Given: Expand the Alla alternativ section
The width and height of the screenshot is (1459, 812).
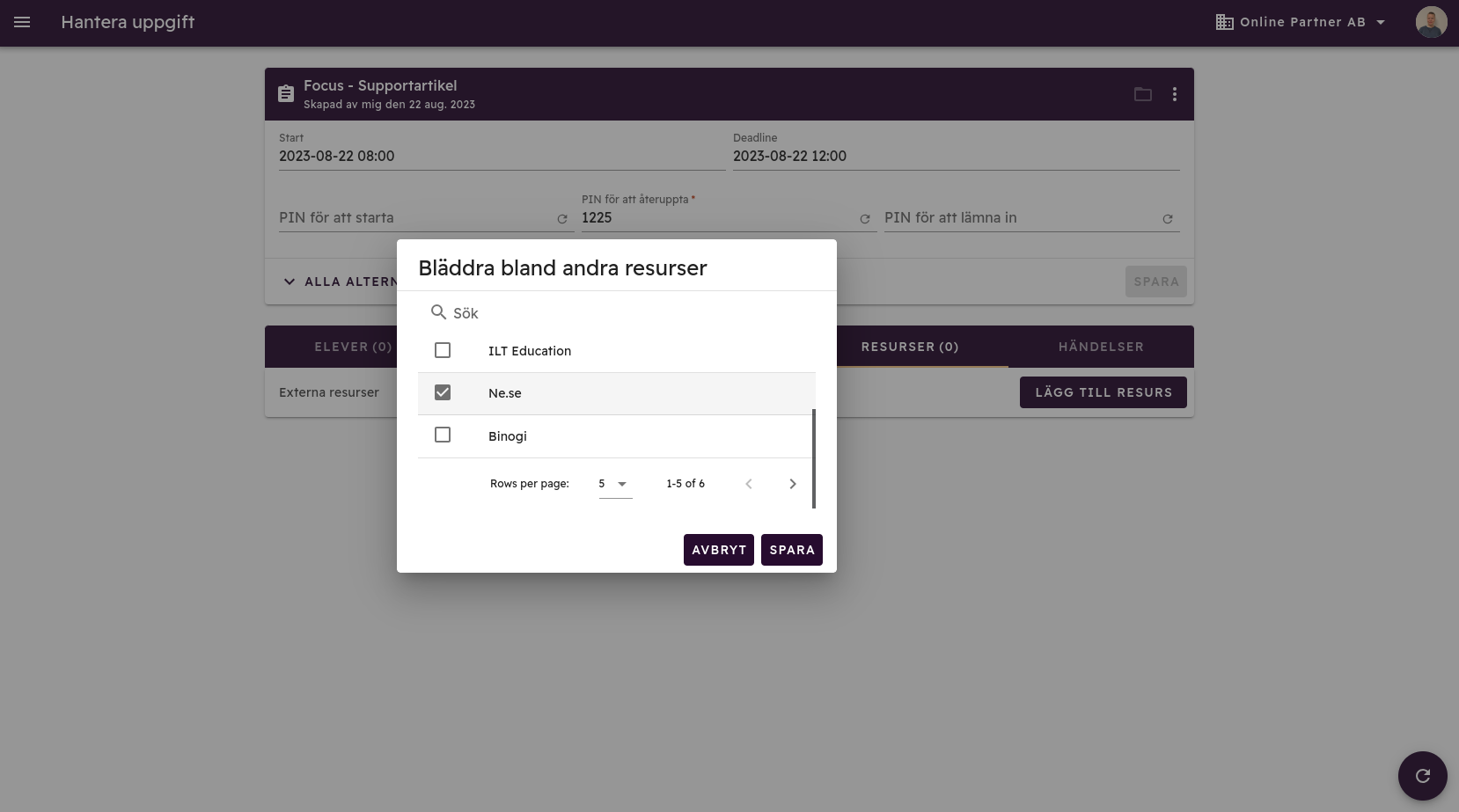Looking at the screenshot, I should 339,282.
